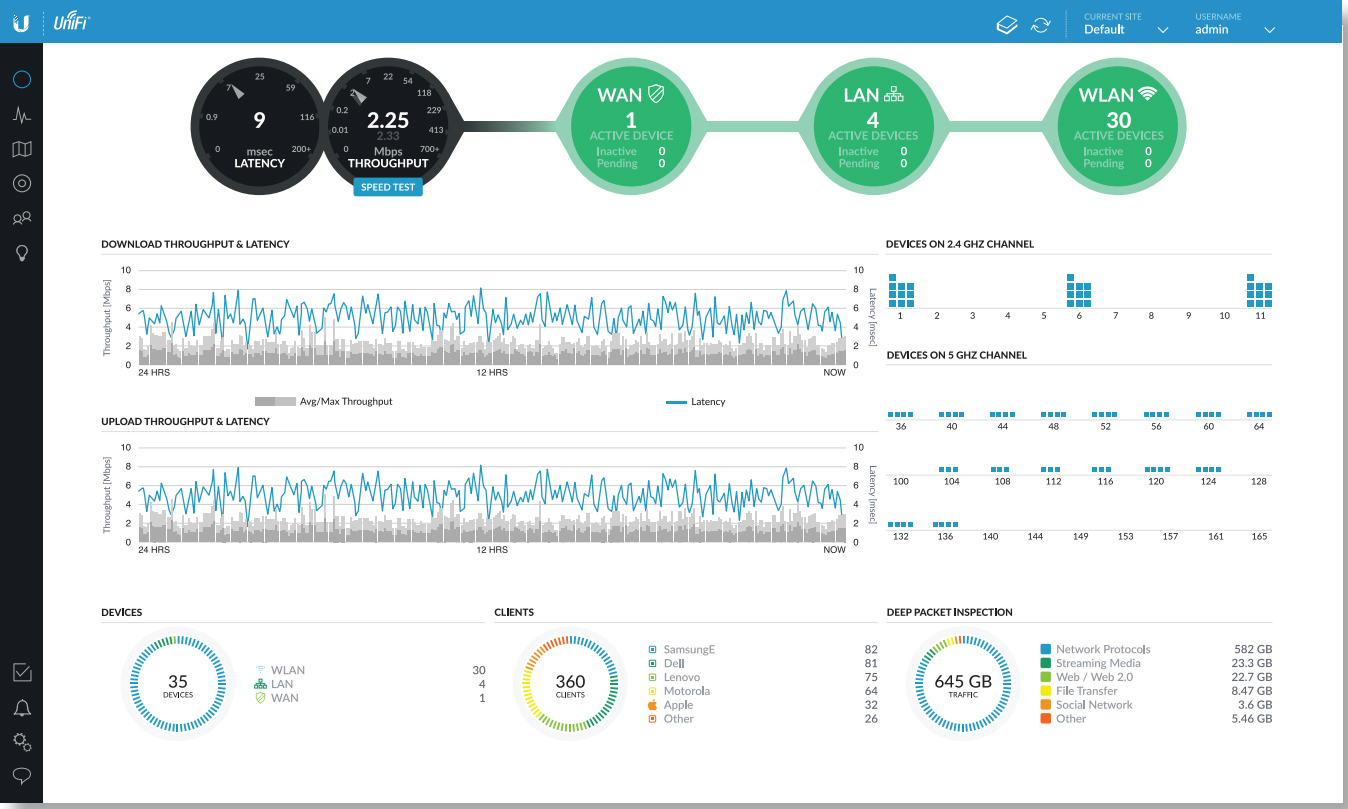Click the refresh icon in header
This screenshot has width=1348, height=809.
point(1041,24)
